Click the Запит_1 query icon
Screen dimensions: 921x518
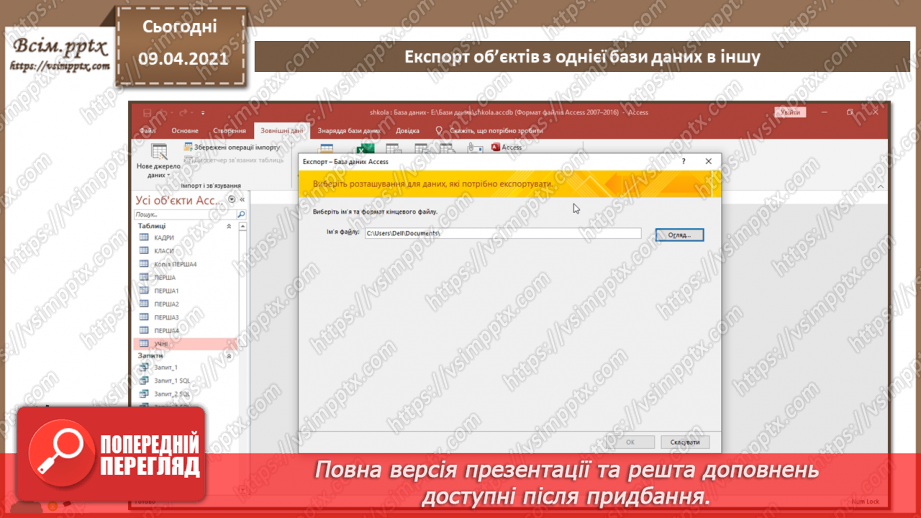(x=144, y=367)
